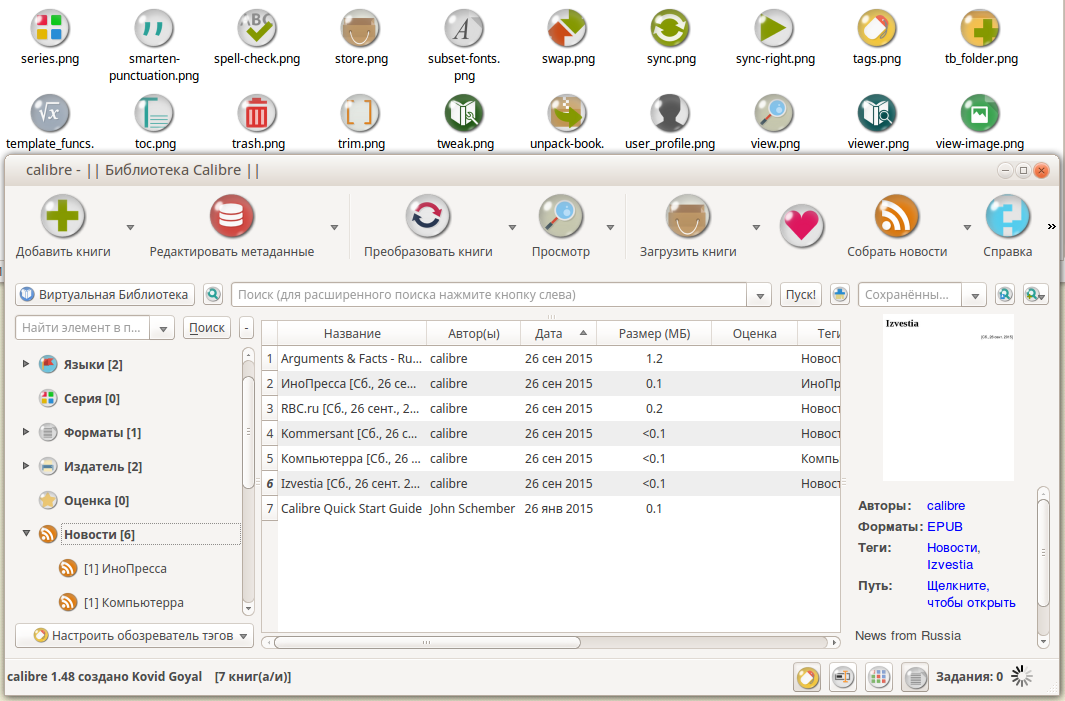
Task: Select tags.png file icon
Action: pos(877,29)
